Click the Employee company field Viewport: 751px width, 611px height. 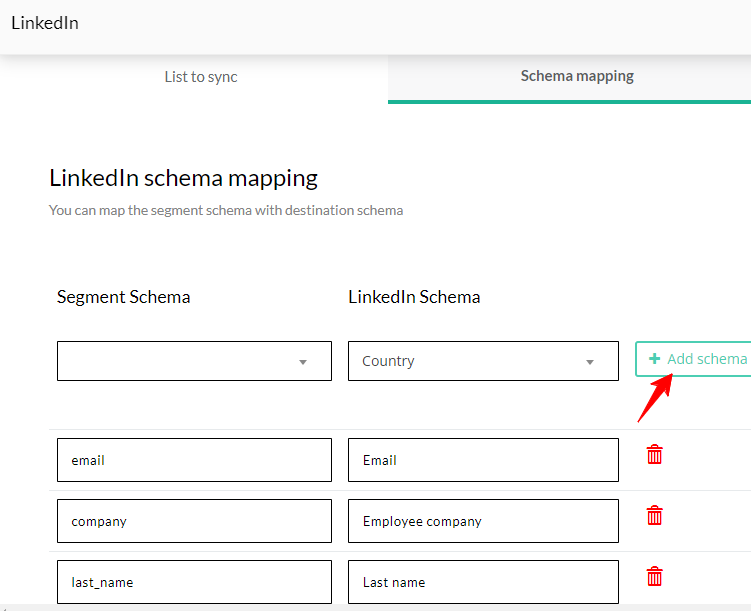pos(483,521)
